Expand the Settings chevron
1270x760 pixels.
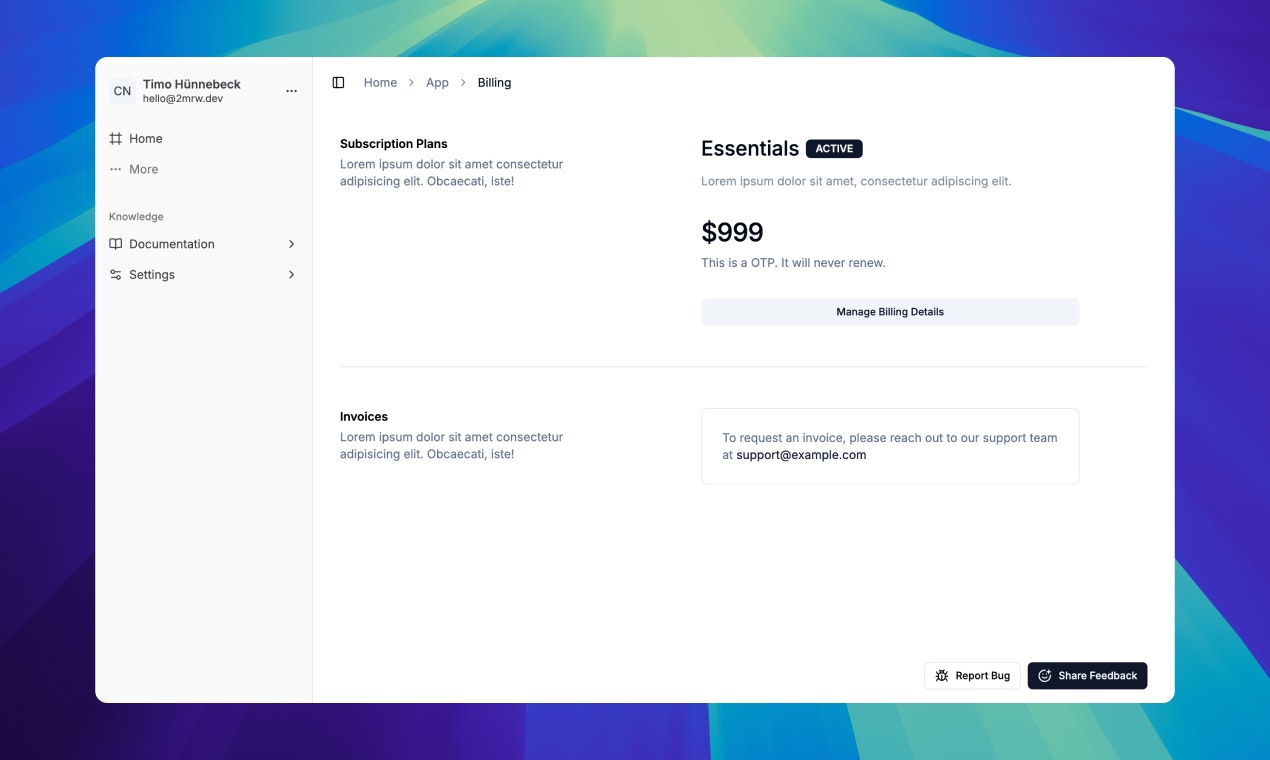coord(291,275)
